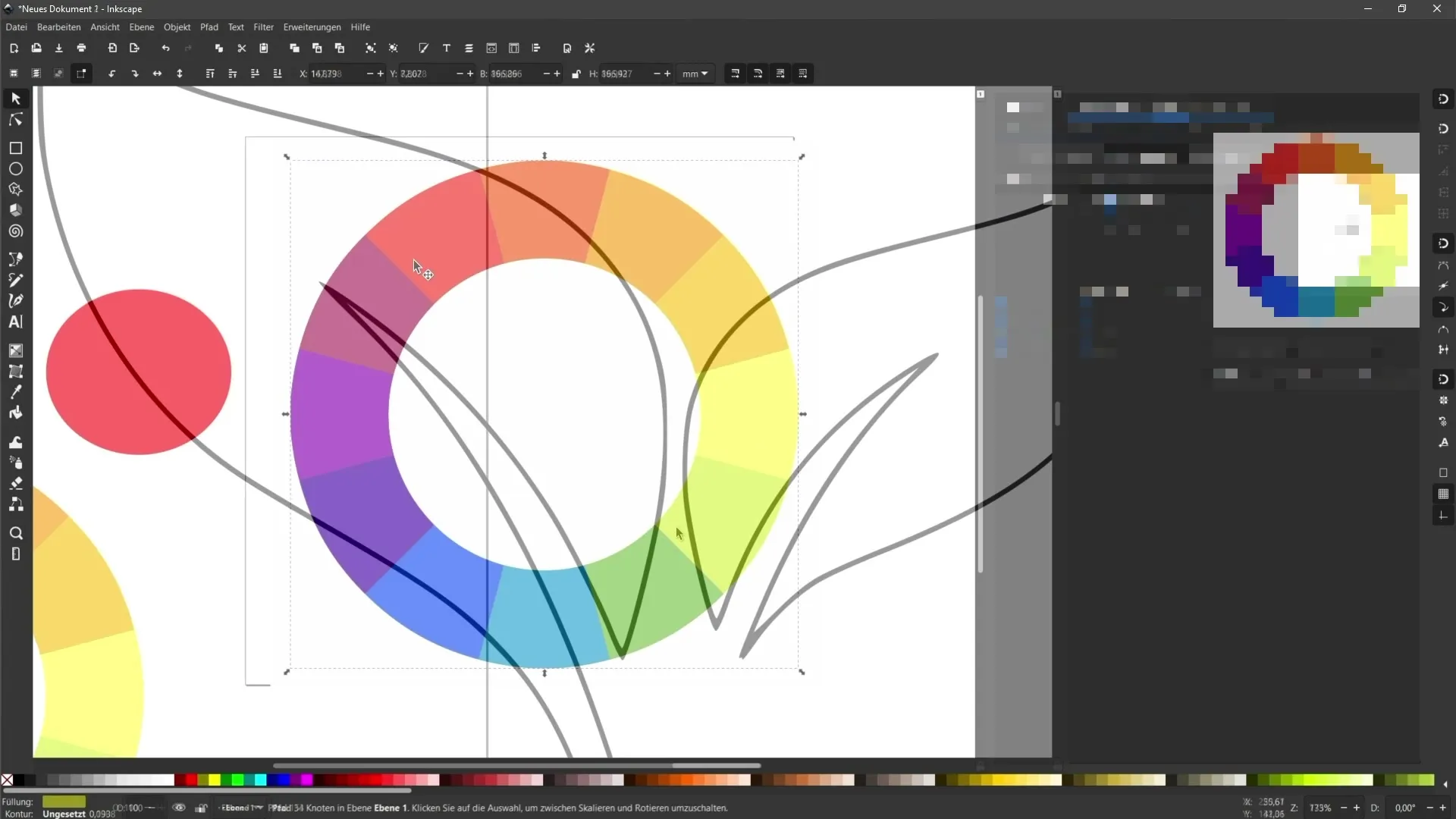This screenshot has height=819, width=1456.
Task: Toggle layer lock in status bar
Action: point(201,808)
